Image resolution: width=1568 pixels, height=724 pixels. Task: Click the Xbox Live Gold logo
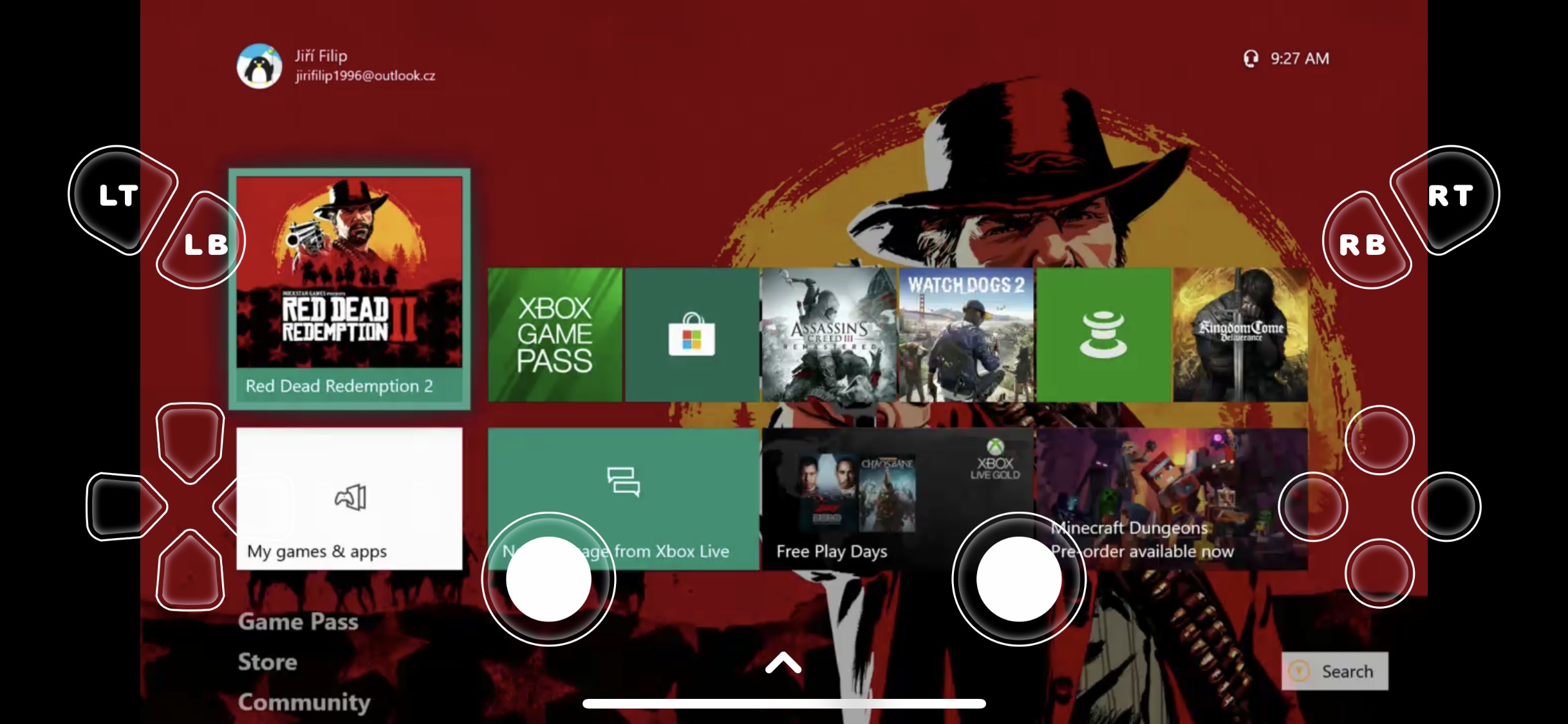pos(995,459)
